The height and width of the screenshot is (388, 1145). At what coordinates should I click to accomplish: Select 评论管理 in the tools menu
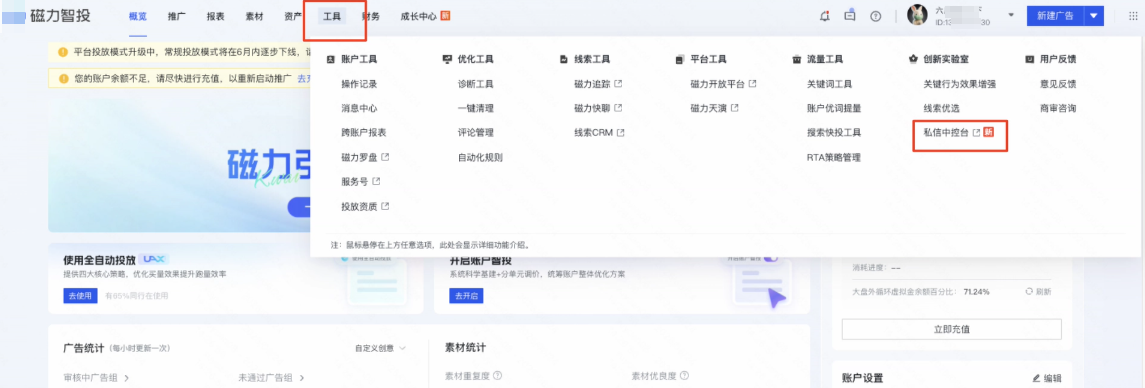click(x=475, y=132)
